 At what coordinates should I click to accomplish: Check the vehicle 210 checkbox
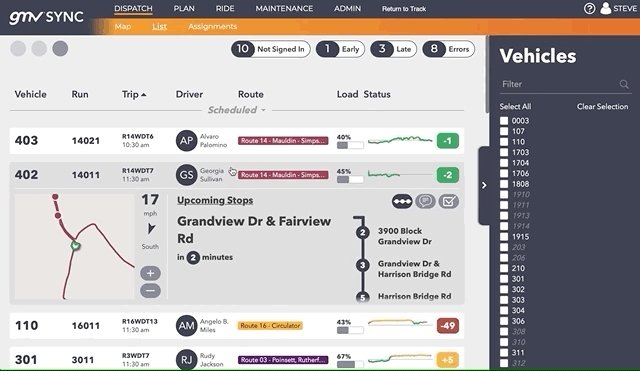click(504, 268)
